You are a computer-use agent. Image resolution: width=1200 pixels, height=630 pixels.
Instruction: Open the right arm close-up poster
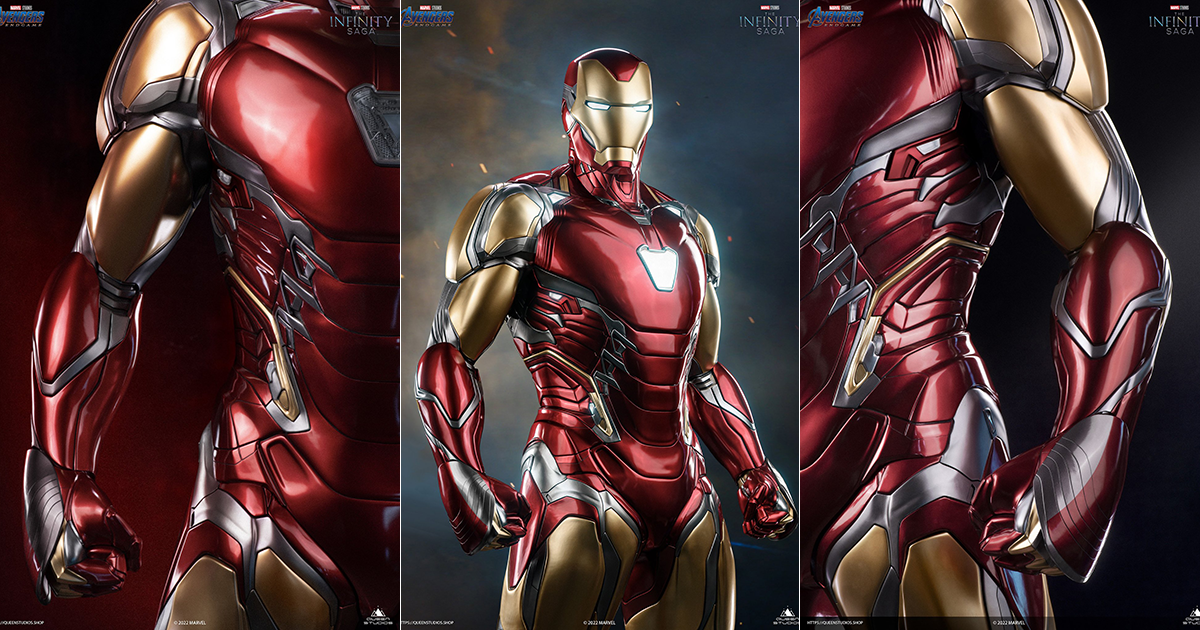click(x=1000, y=315)
